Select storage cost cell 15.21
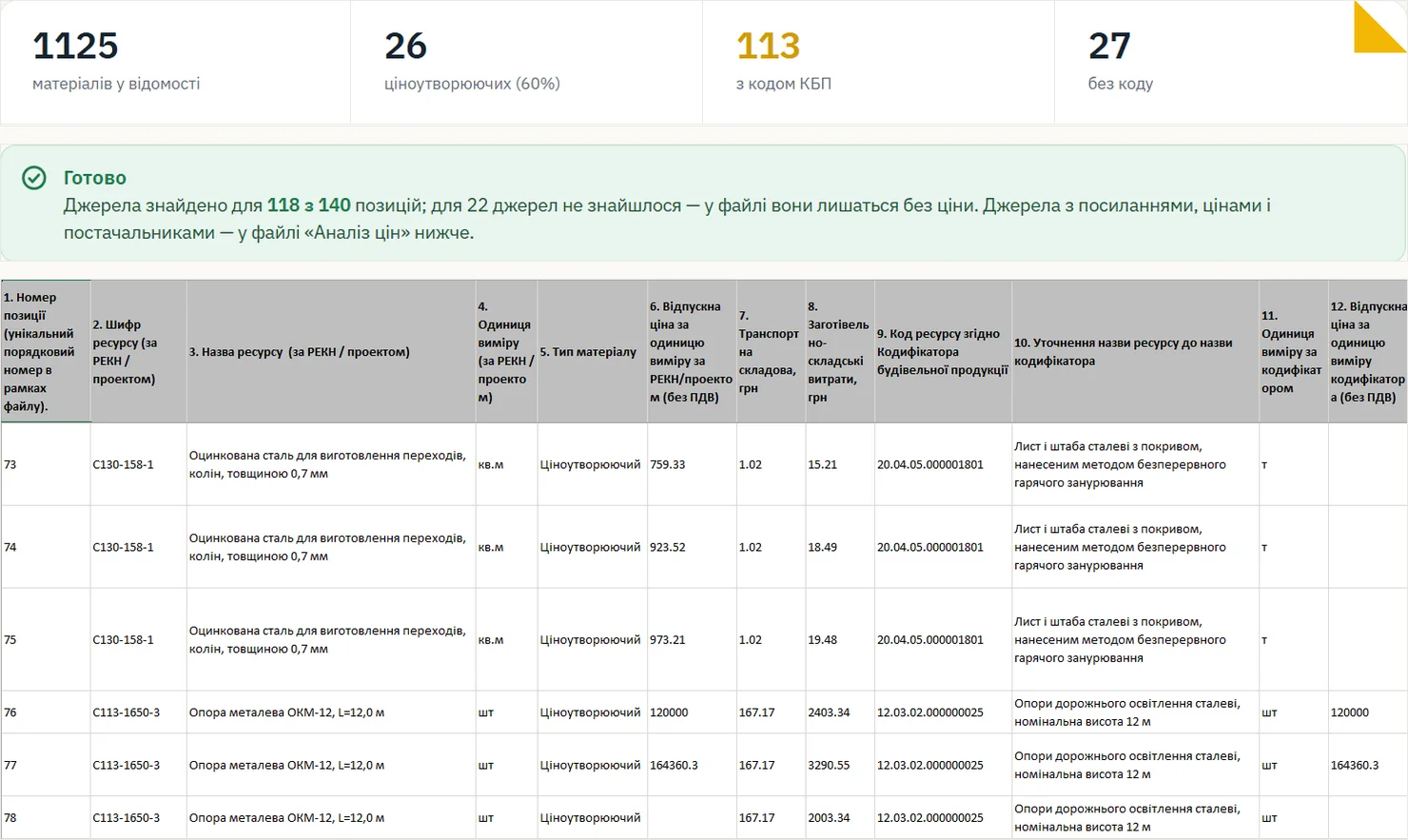 click(x=840, y=464)
